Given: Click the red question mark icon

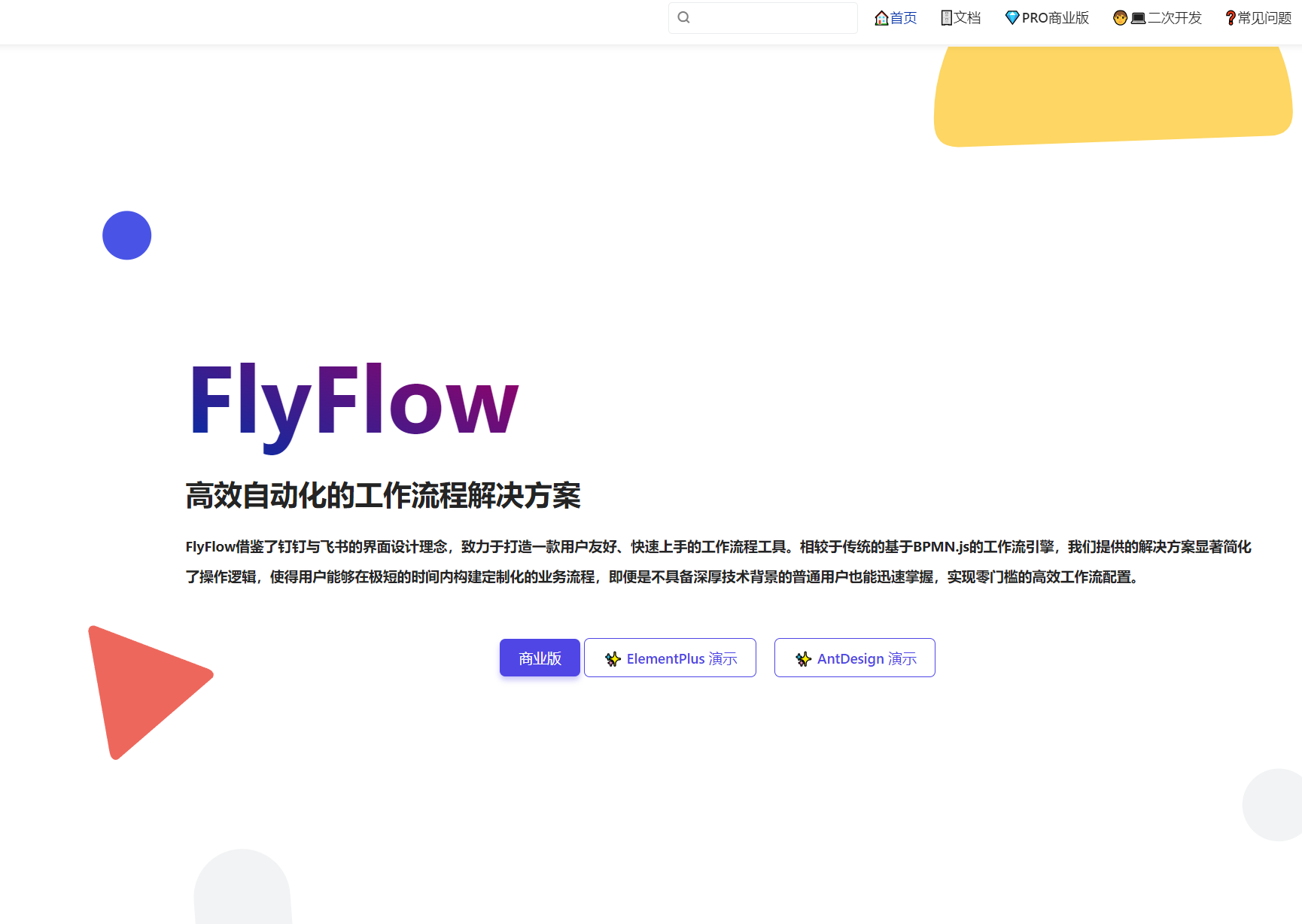Looking at the screenshot, I should click(1231, 18).
